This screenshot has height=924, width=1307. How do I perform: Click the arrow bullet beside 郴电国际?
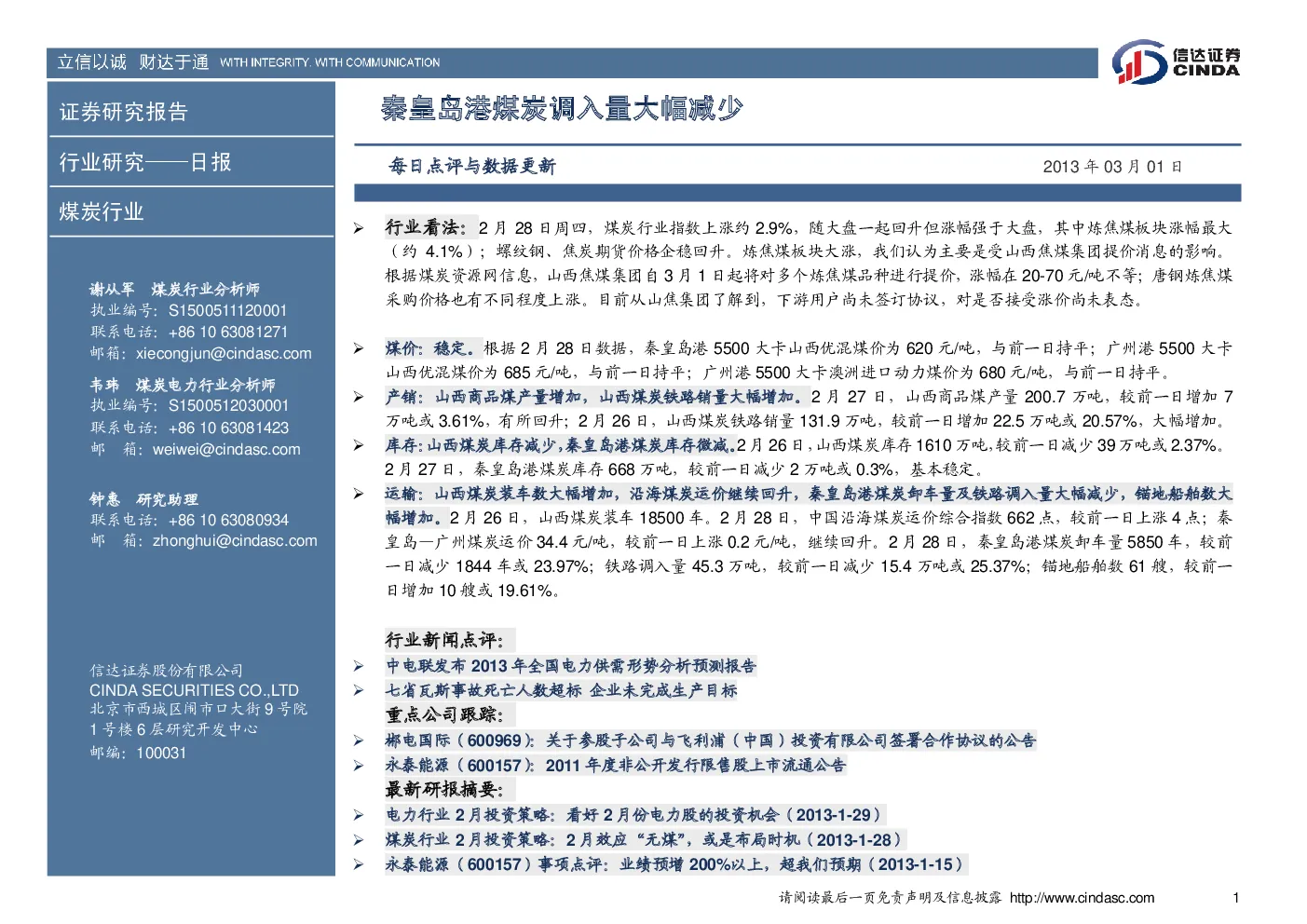coord(359,741)
